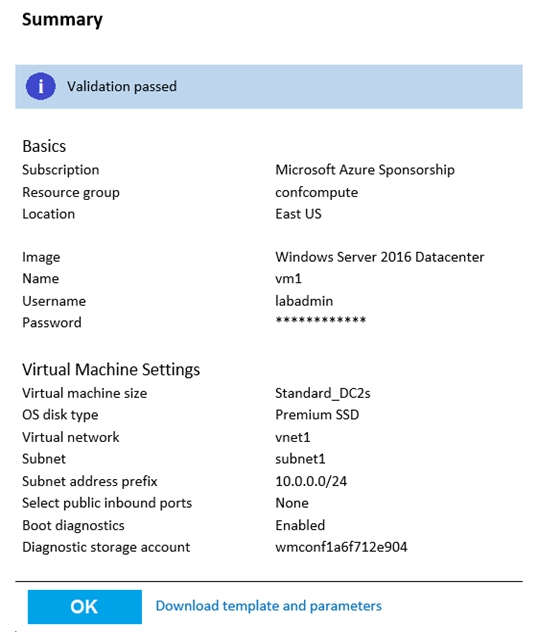Click the Microsoft Azure Sponsorship subscription value
The image size is (538, 632).
point(365,170)
